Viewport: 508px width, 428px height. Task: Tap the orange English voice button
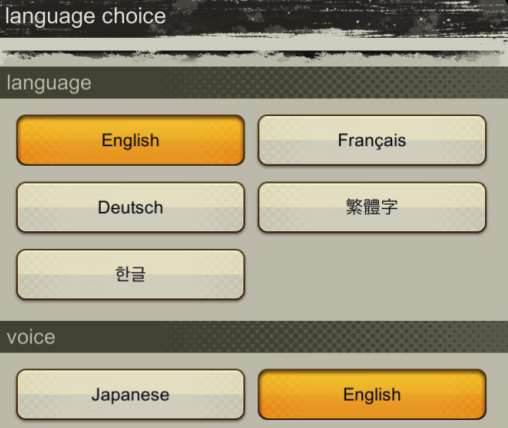pyautogui.click(x=372, y=394)
